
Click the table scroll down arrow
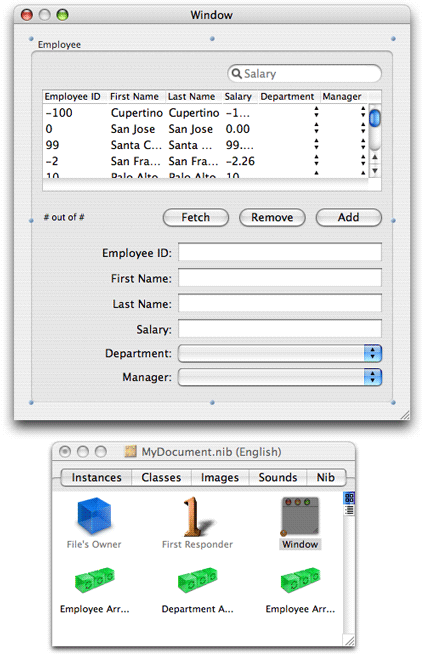click(374, 170)
